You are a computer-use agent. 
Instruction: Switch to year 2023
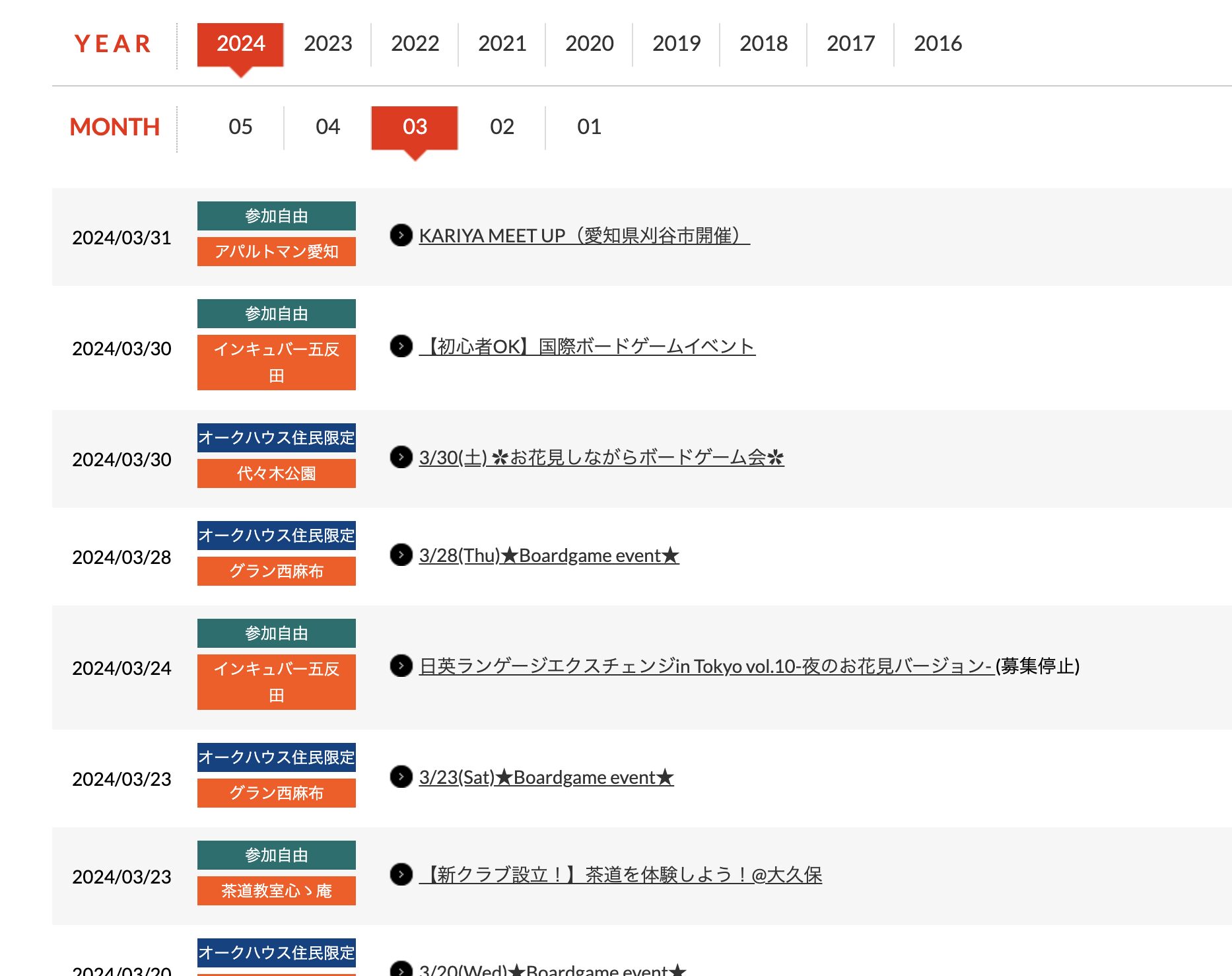[x=327, y=44]
